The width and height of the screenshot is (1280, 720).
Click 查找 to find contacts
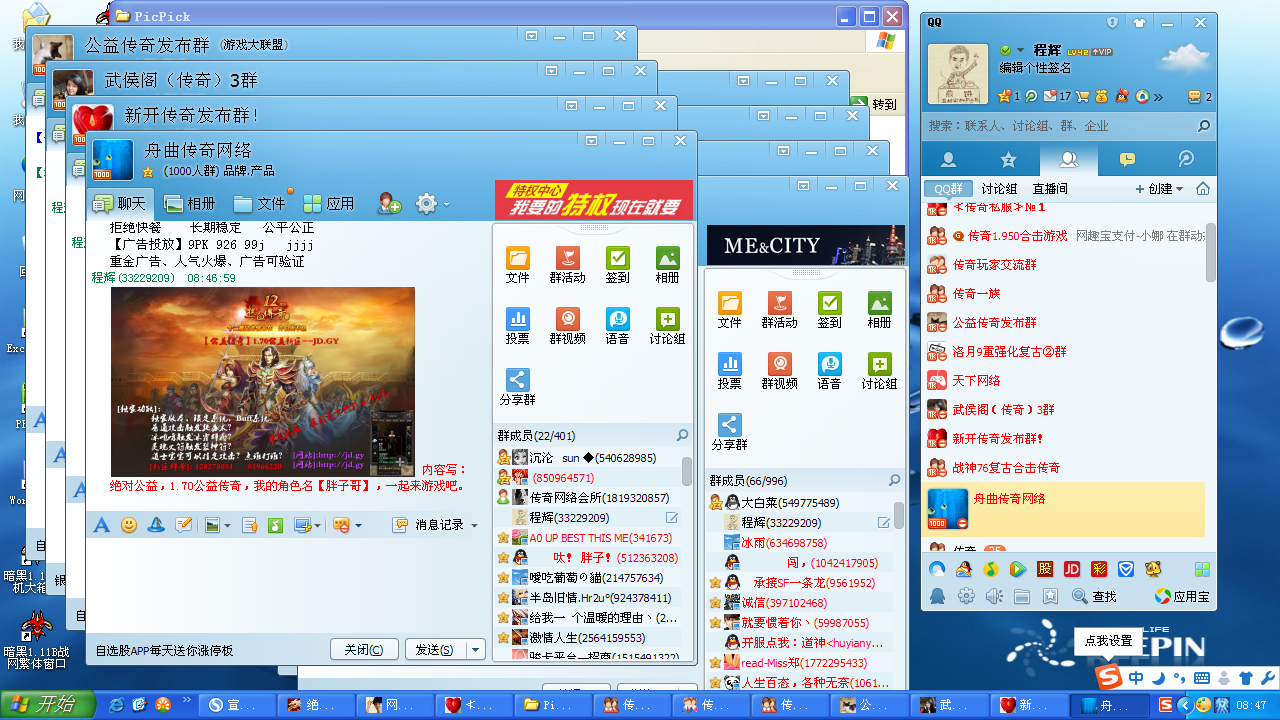pos(1094,596)
